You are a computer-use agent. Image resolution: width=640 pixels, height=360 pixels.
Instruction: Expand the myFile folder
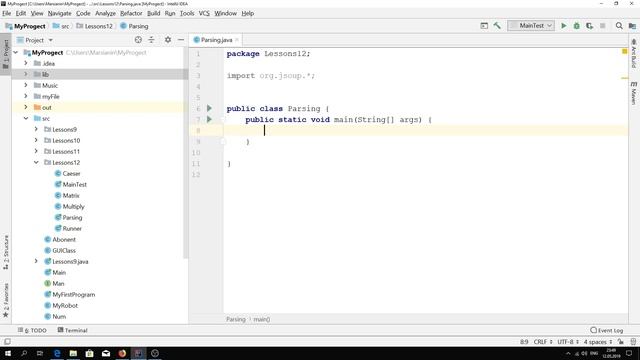coord(26,96)
